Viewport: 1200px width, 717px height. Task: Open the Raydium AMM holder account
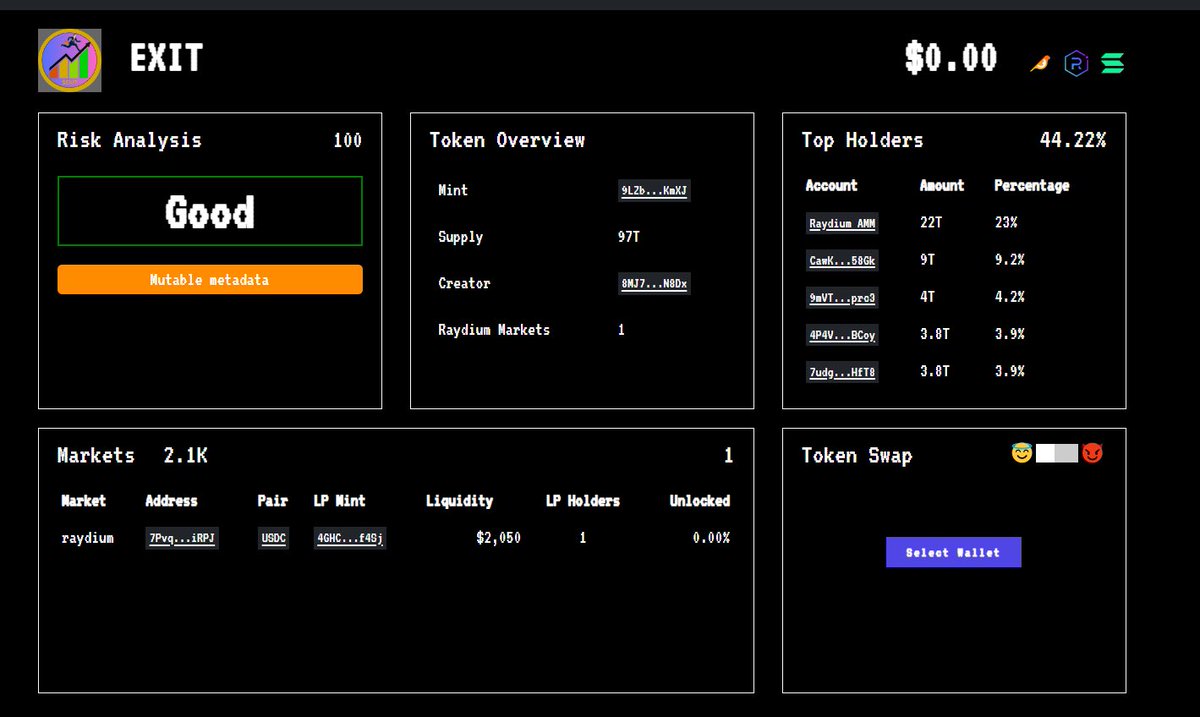tap(842, 223)
